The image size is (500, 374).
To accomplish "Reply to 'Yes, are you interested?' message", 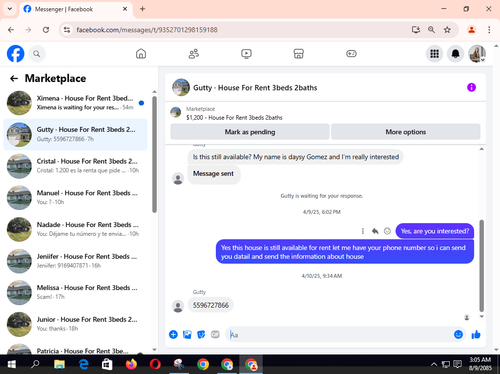I will 375,231.
